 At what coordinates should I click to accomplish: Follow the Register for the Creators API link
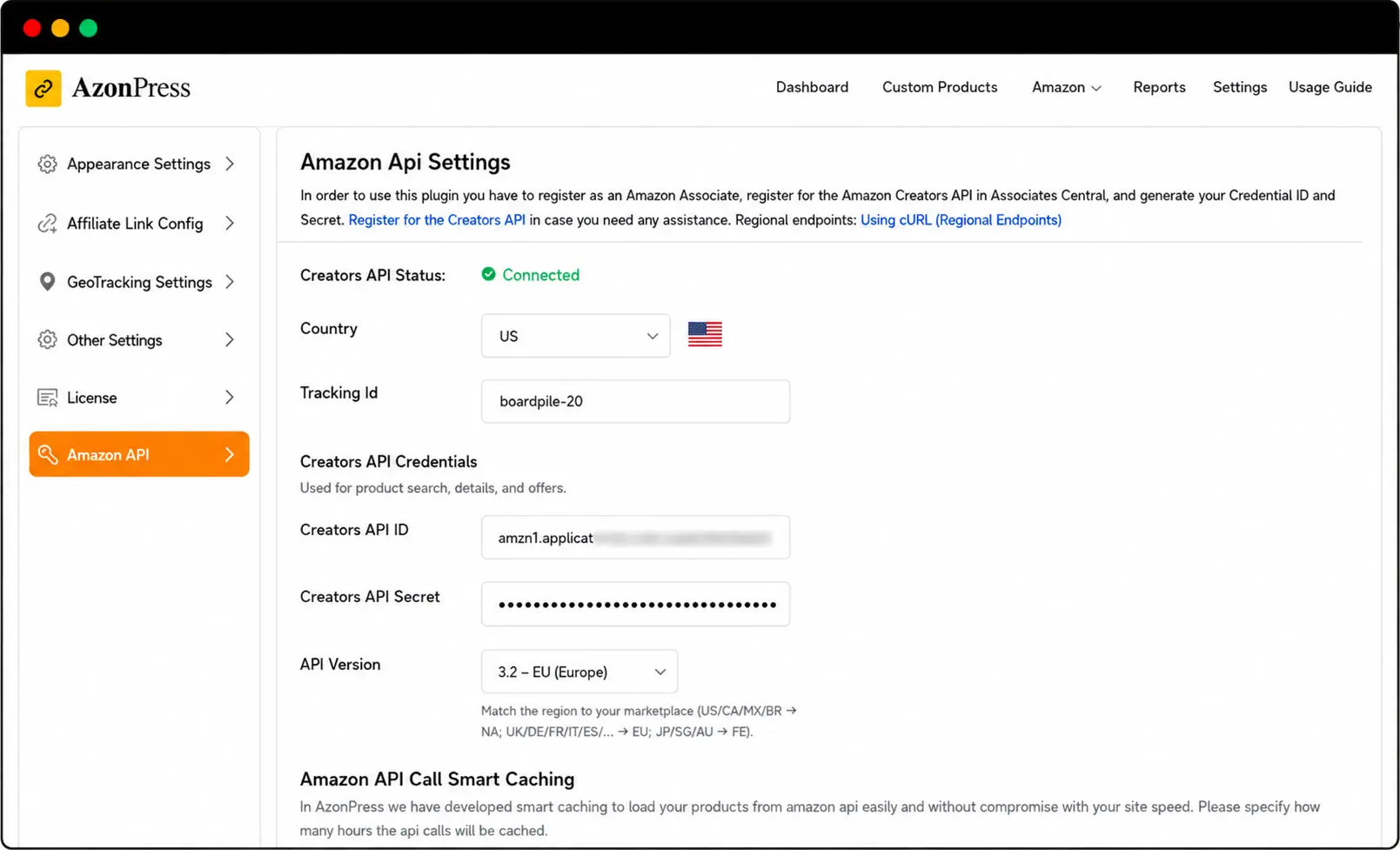[x=437, y=220]
